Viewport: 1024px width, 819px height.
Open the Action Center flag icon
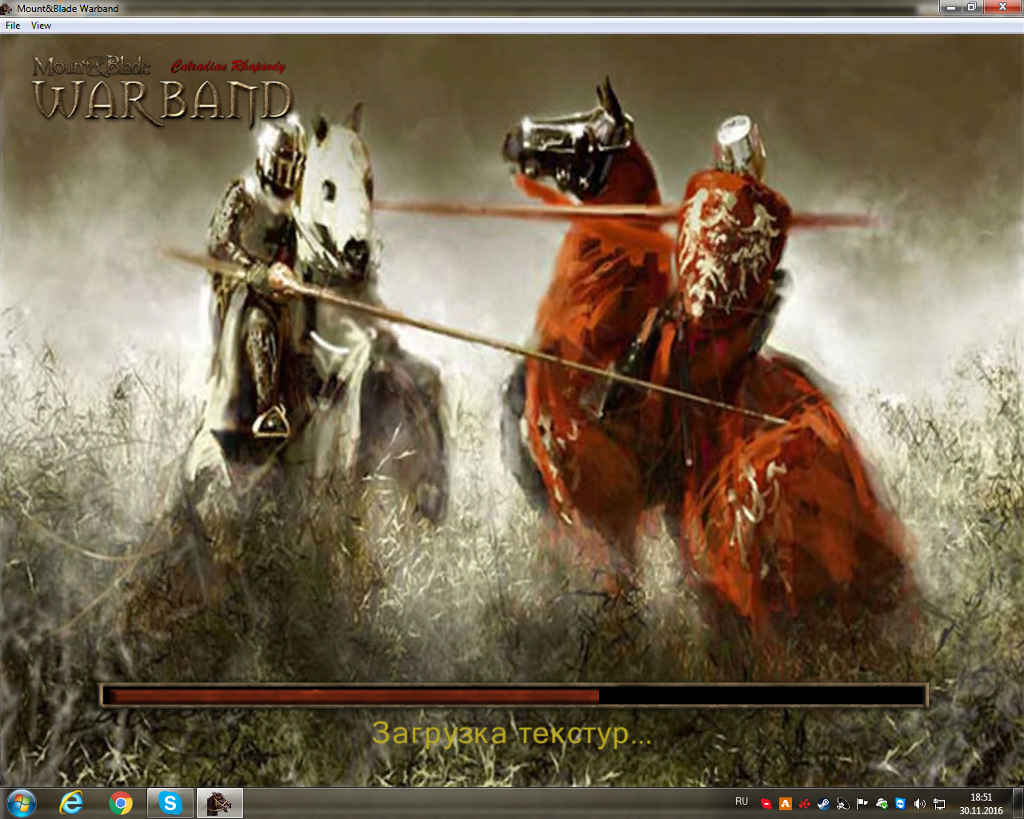862,803
